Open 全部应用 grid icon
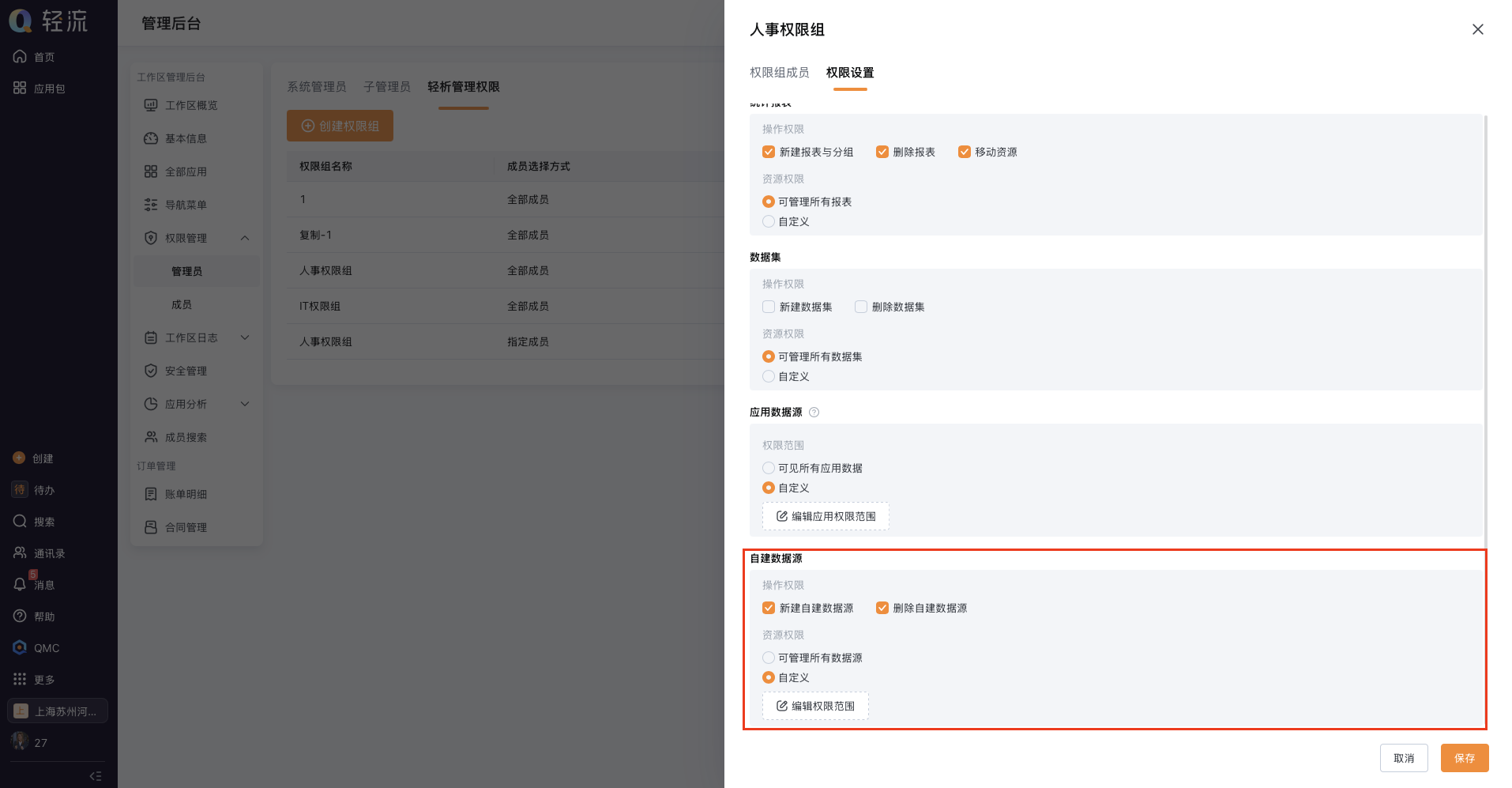The image size is (1512, 788). tap(151, 172)
